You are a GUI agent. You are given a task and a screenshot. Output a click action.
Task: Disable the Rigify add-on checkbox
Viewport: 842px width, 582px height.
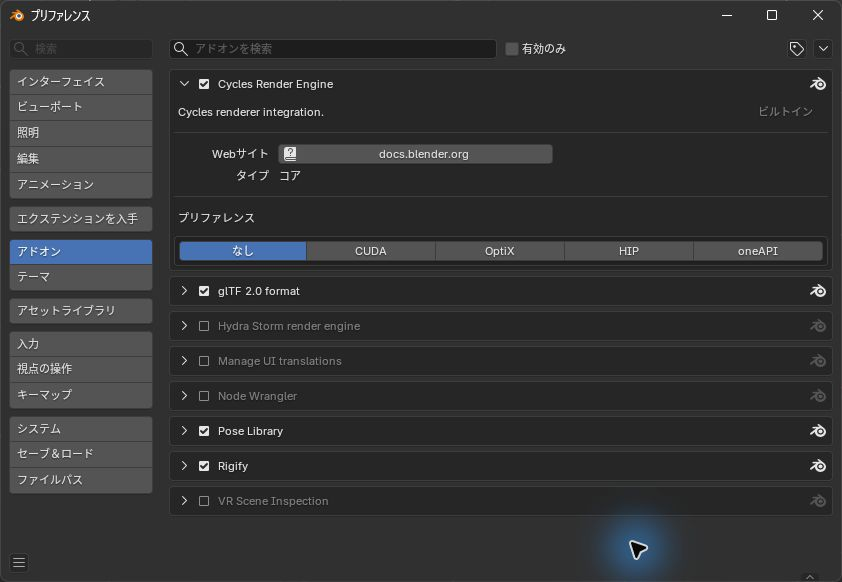(204, 466)
